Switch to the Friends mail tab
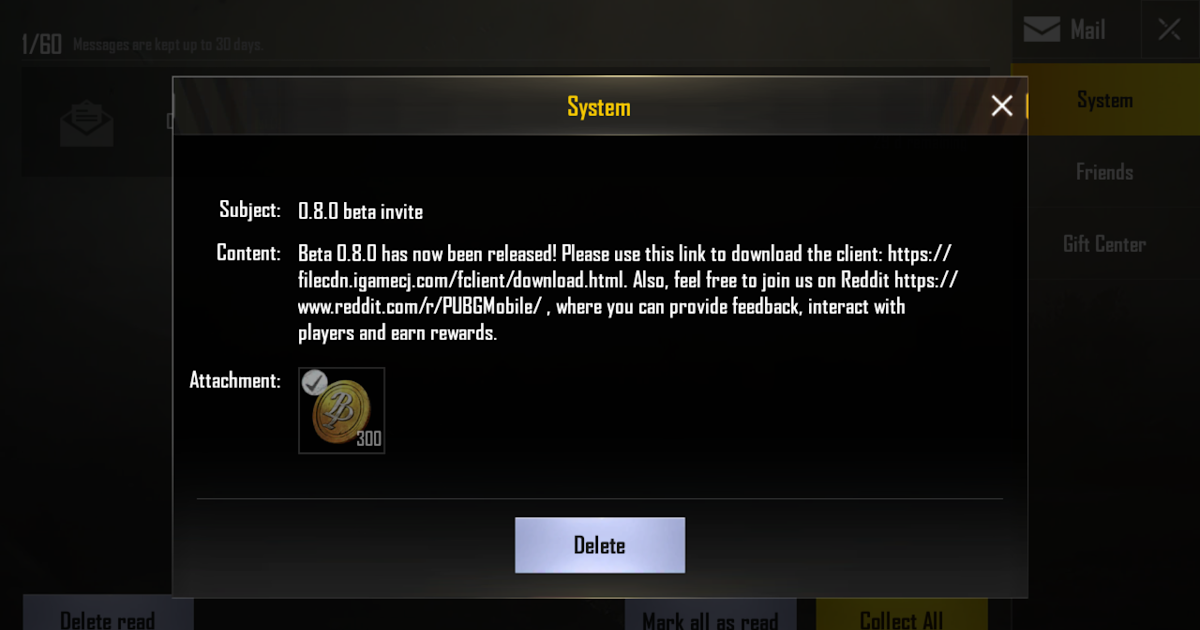 pos(1105,172)
